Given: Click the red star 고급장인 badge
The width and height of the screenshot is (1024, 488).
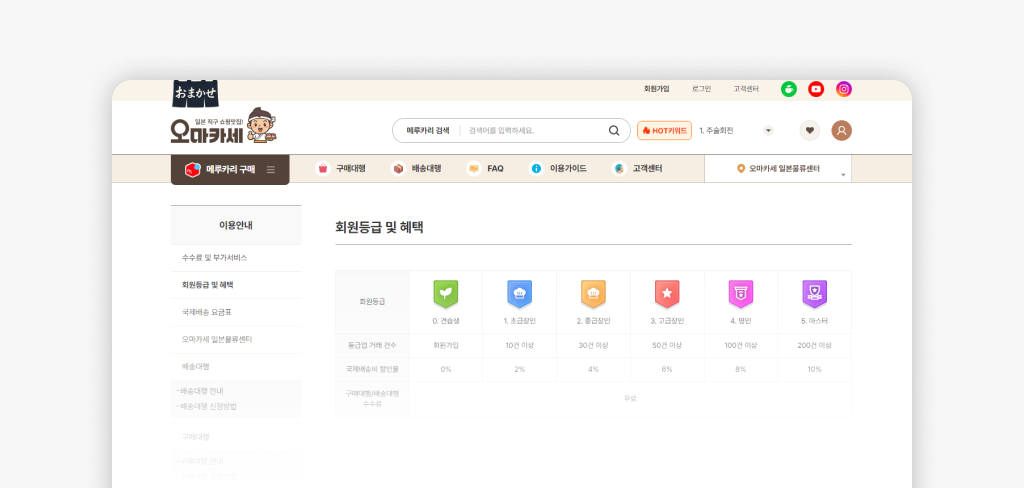Looking at the screenshot, I should pyautogui.click(x=667, y=294).
